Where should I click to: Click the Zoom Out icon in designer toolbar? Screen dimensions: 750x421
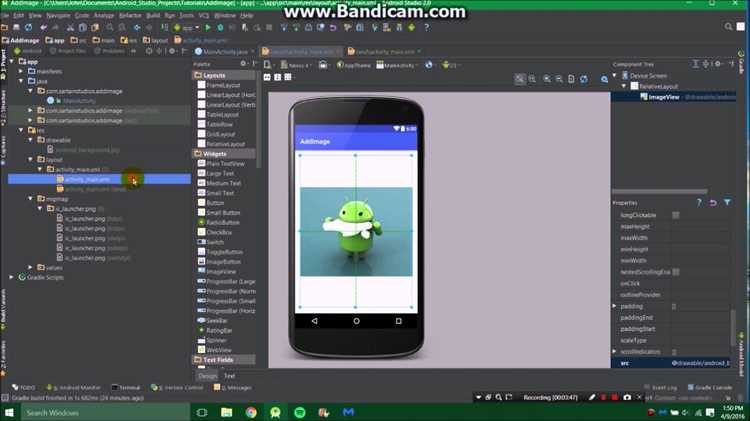point(559,79)
